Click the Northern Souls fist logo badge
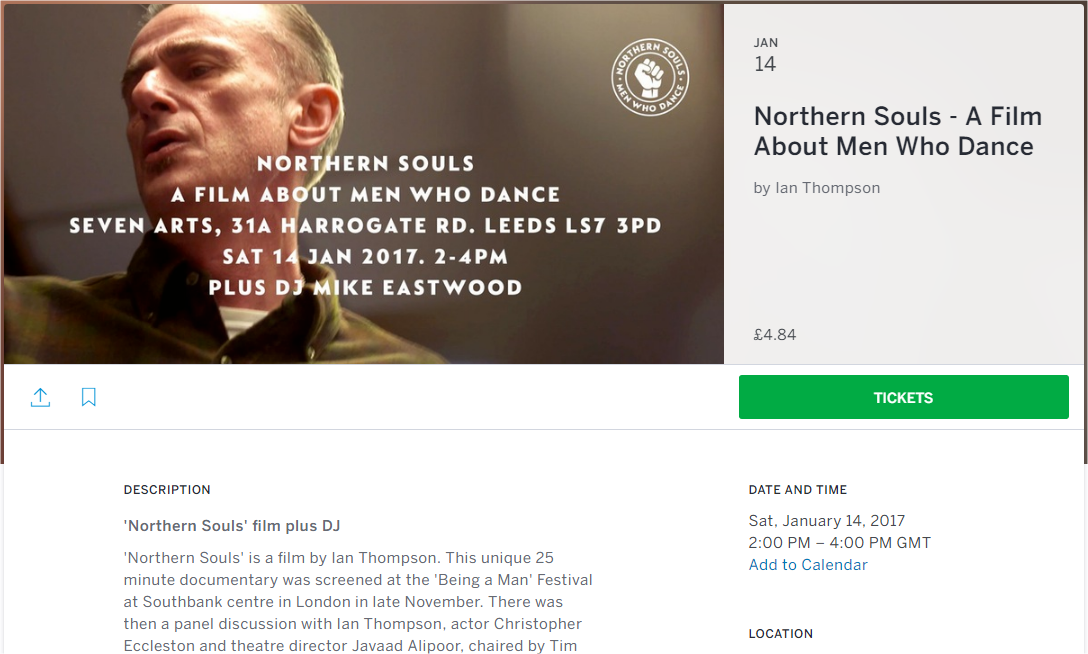This screenshot has width=1088, height=654. (x=650, y=76)
